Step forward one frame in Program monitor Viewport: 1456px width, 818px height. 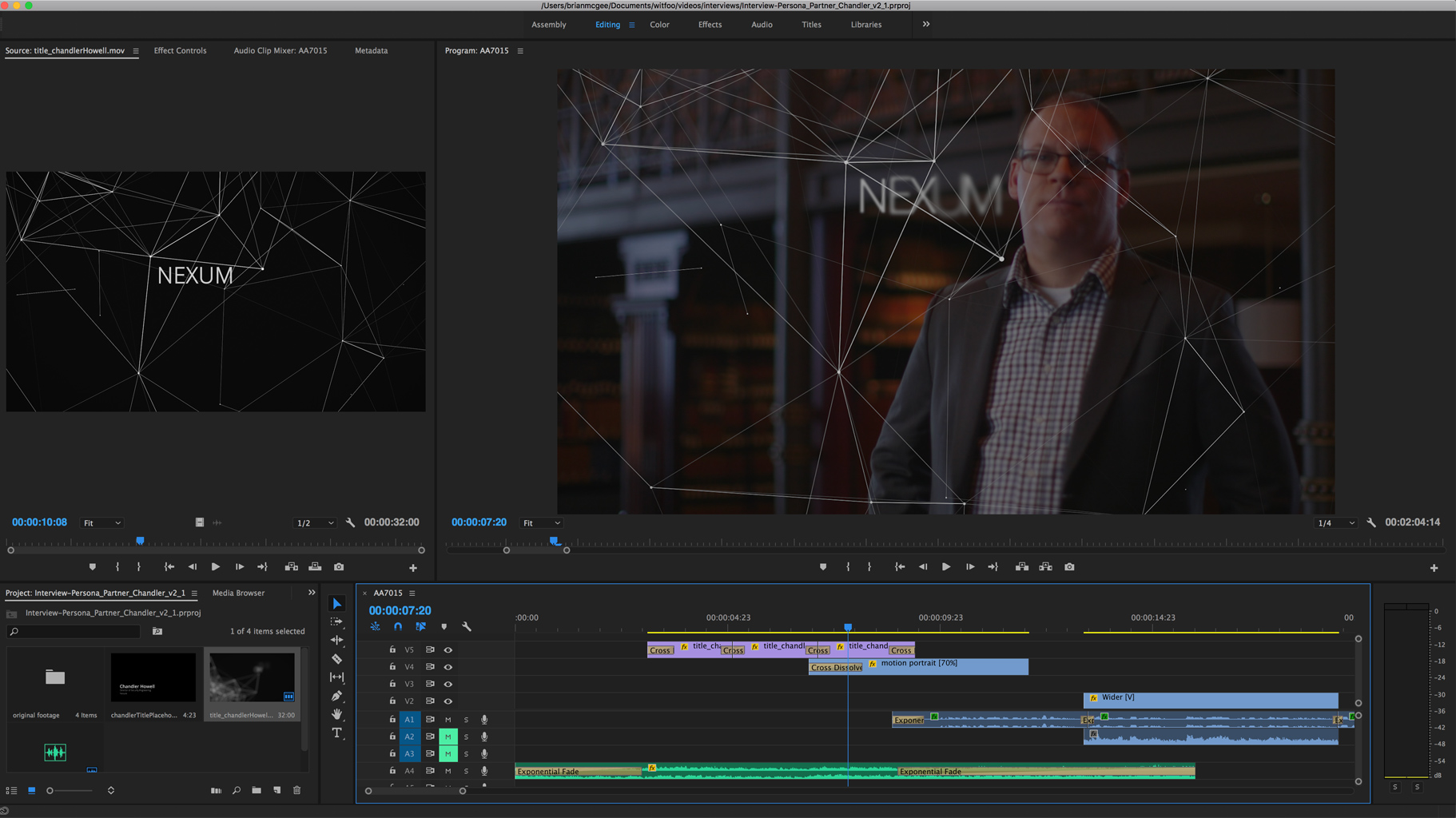pyautogui.click(x=970, y=567)
